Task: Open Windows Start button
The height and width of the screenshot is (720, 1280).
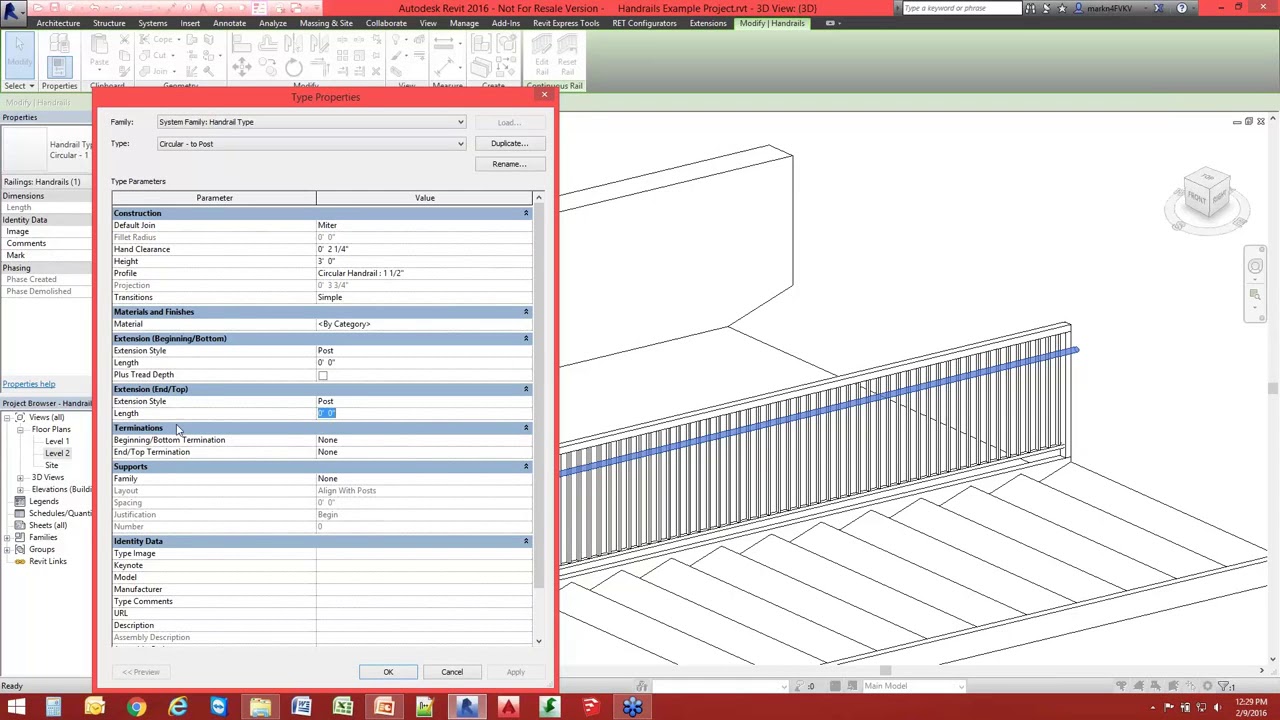Action: click(16, 708)
